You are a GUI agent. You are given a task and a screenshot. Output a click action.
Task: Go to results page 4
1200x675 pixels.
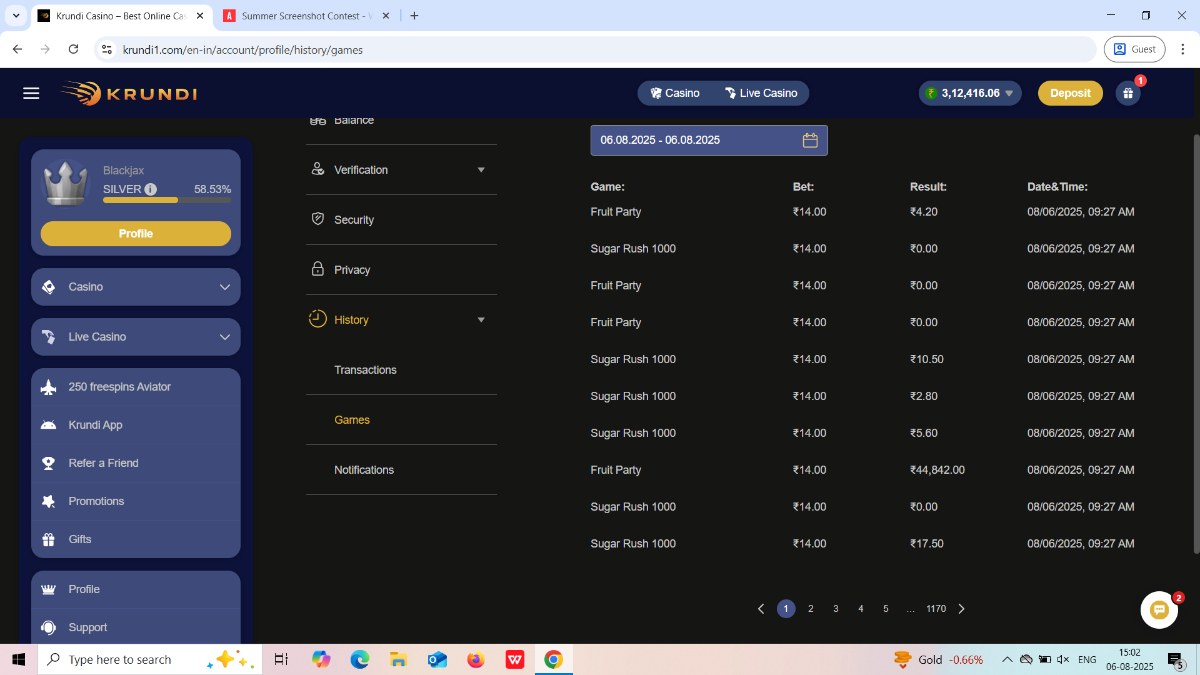coord(861,609)
